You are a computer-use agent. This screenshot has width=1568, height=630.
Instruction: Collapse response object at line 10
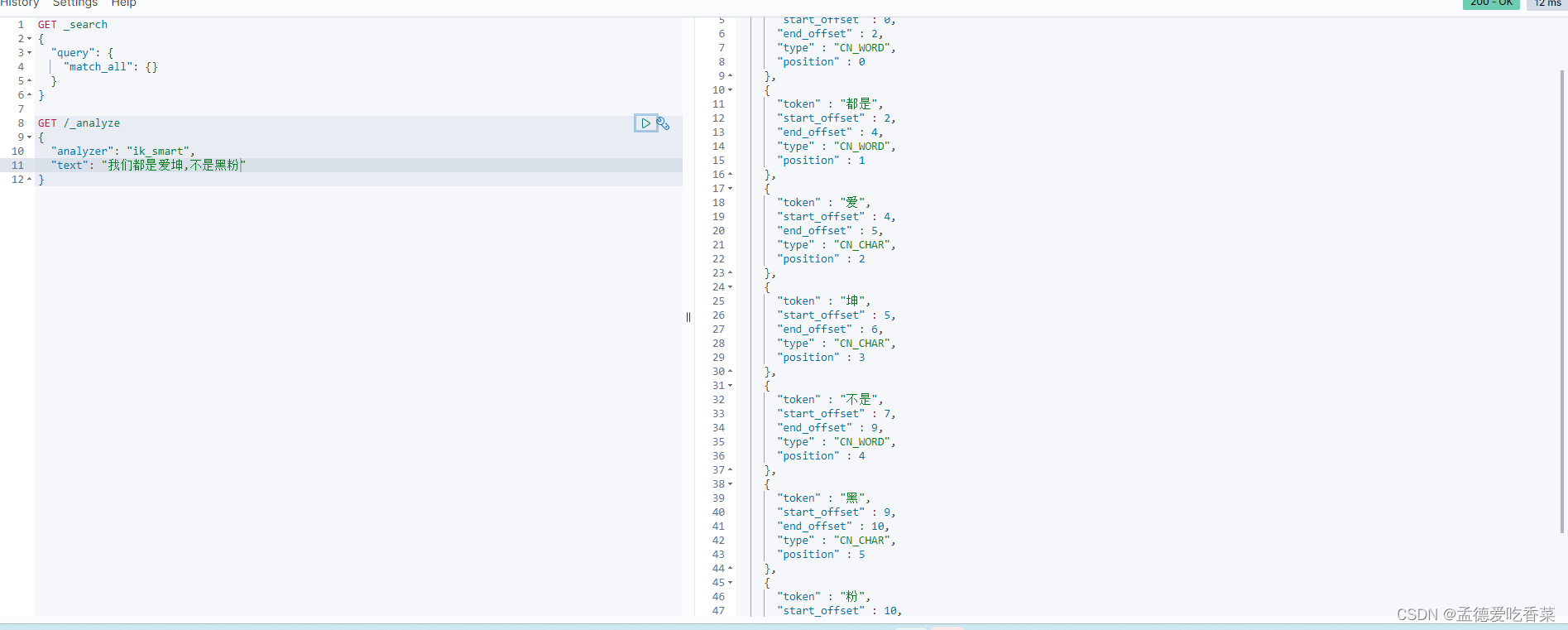pyautogui.click(x=730, y=90)
